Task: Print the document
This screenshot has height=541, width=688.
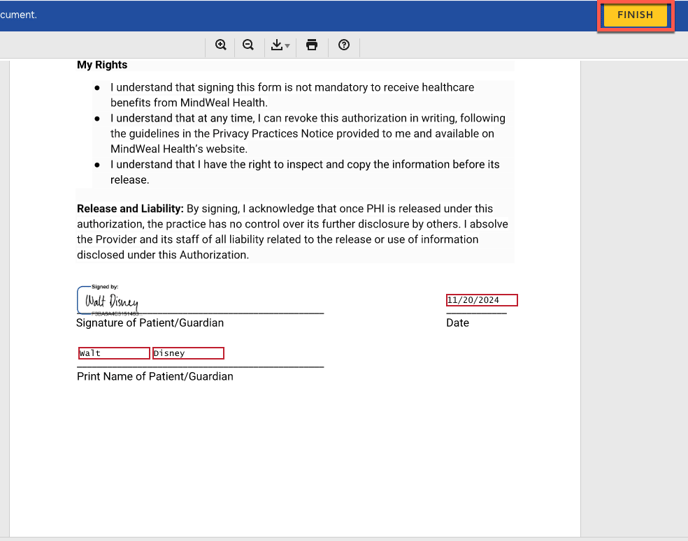Action: tap(312, 45)
